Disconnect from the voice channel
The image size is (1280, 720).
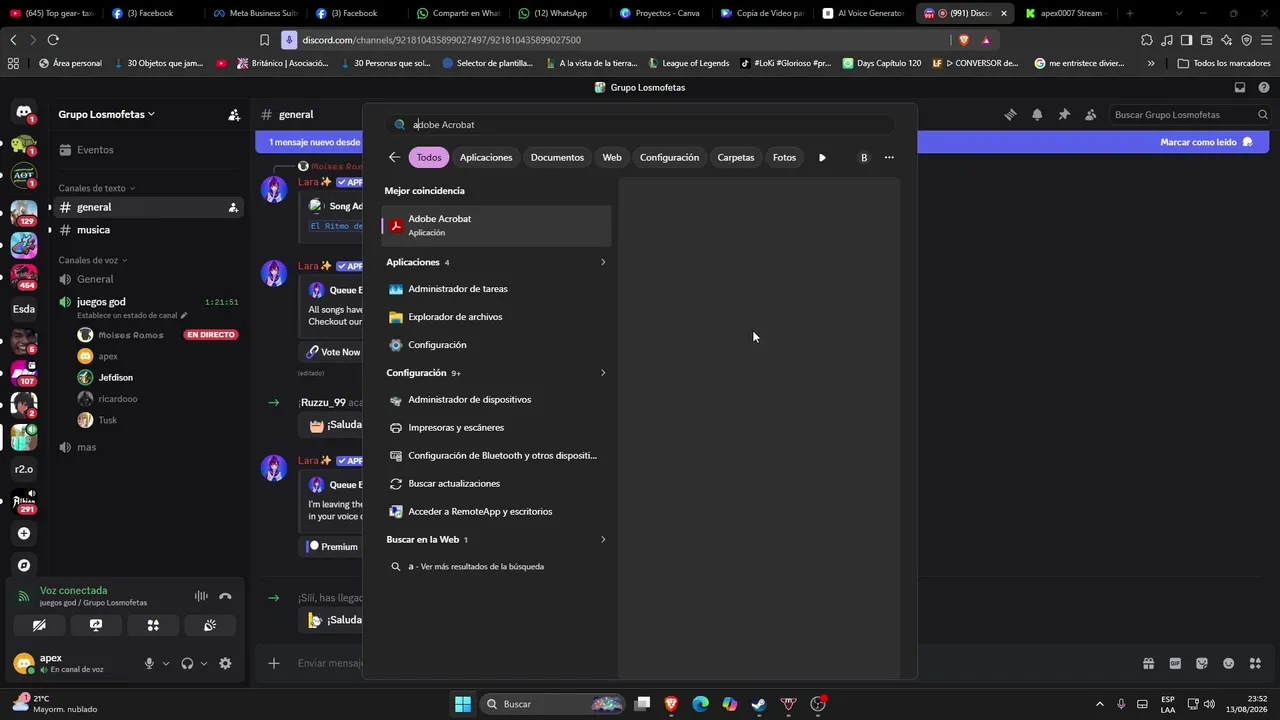click(x=225, y=596)
